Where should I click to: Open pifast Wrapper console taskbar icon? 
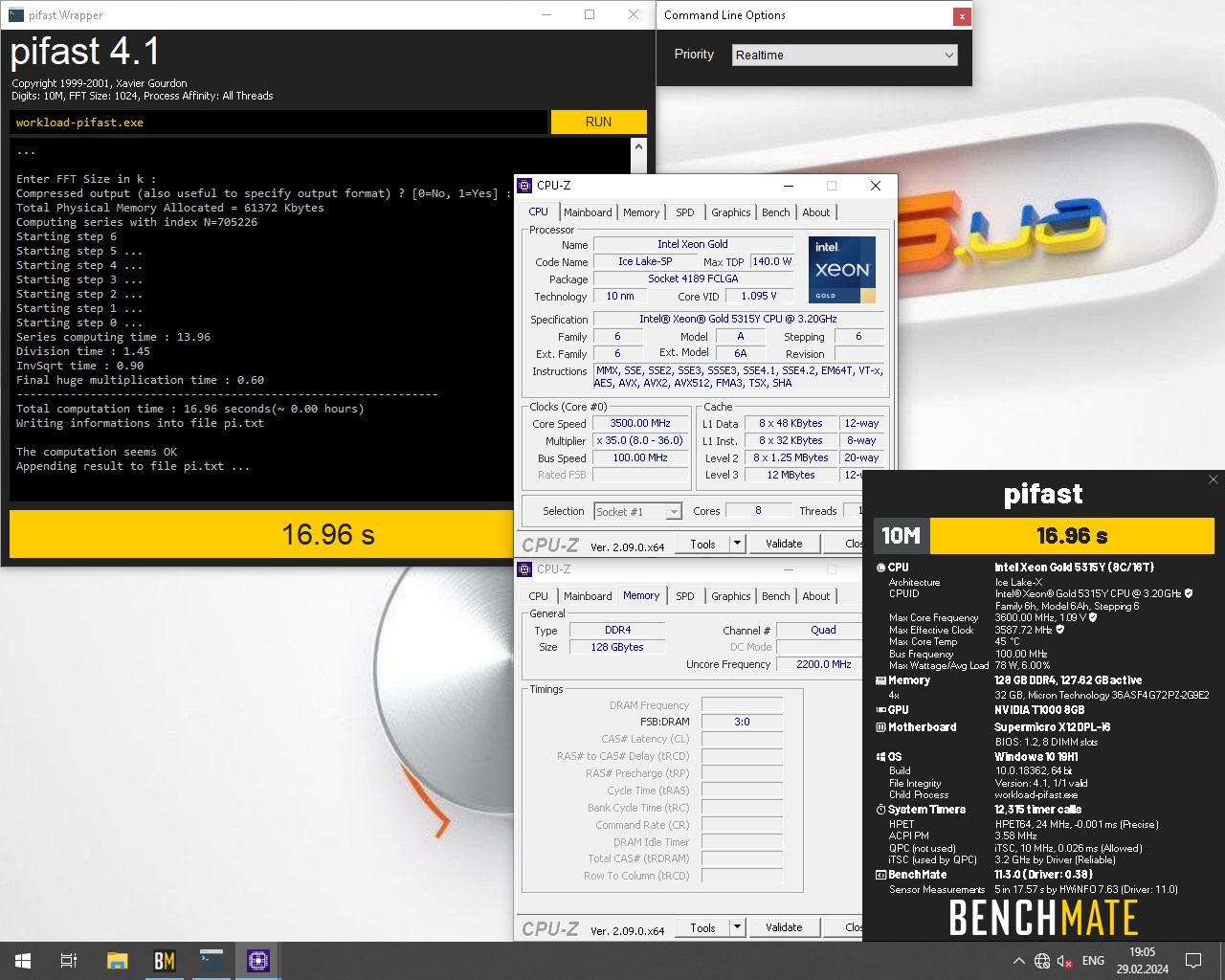(x=212, y=961)
